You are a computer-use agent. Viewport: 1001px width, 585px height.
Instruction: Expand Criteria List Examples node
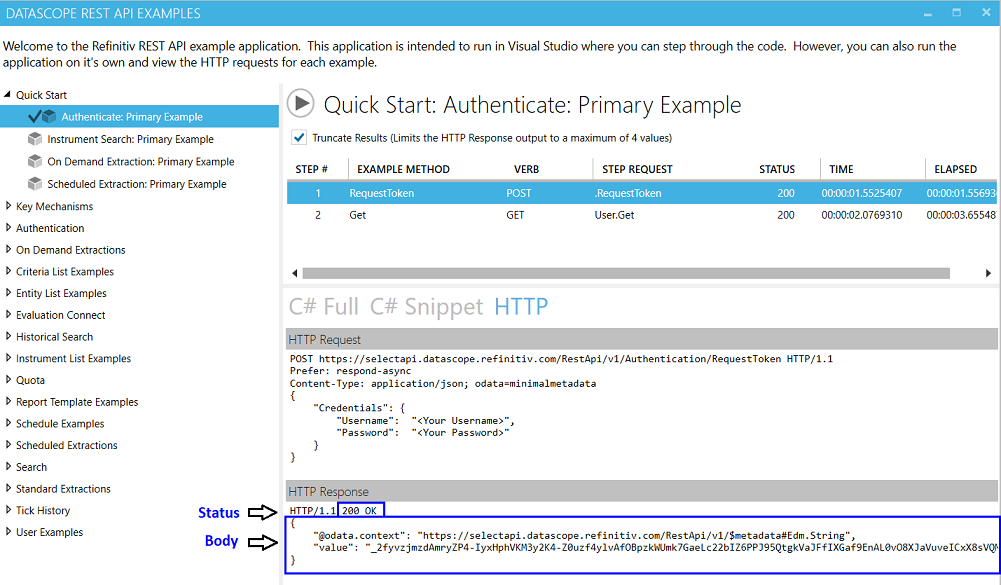pyautogui.click(x=8, y=271)
